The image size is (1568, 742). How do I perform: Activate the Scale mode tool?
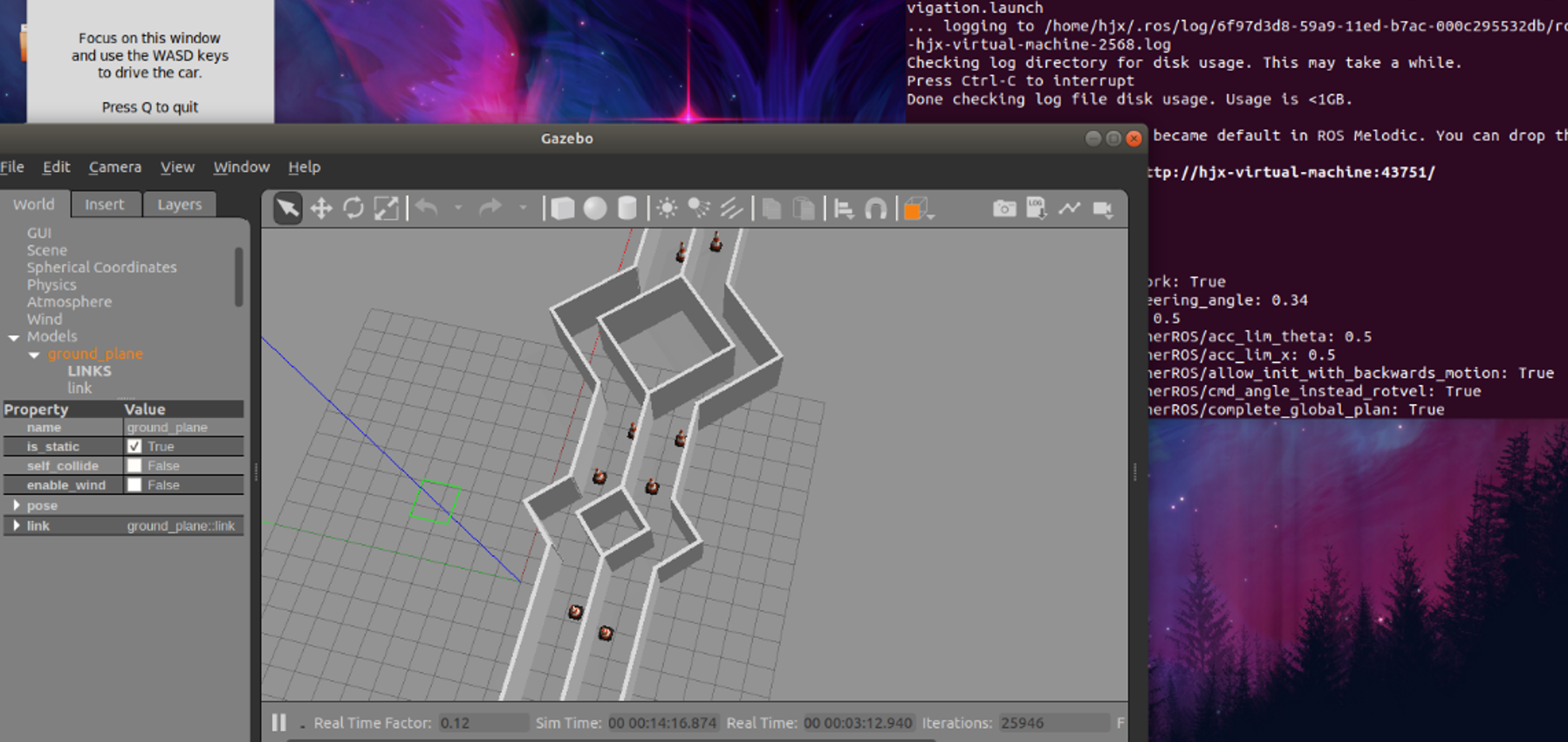tap(386, 208)
